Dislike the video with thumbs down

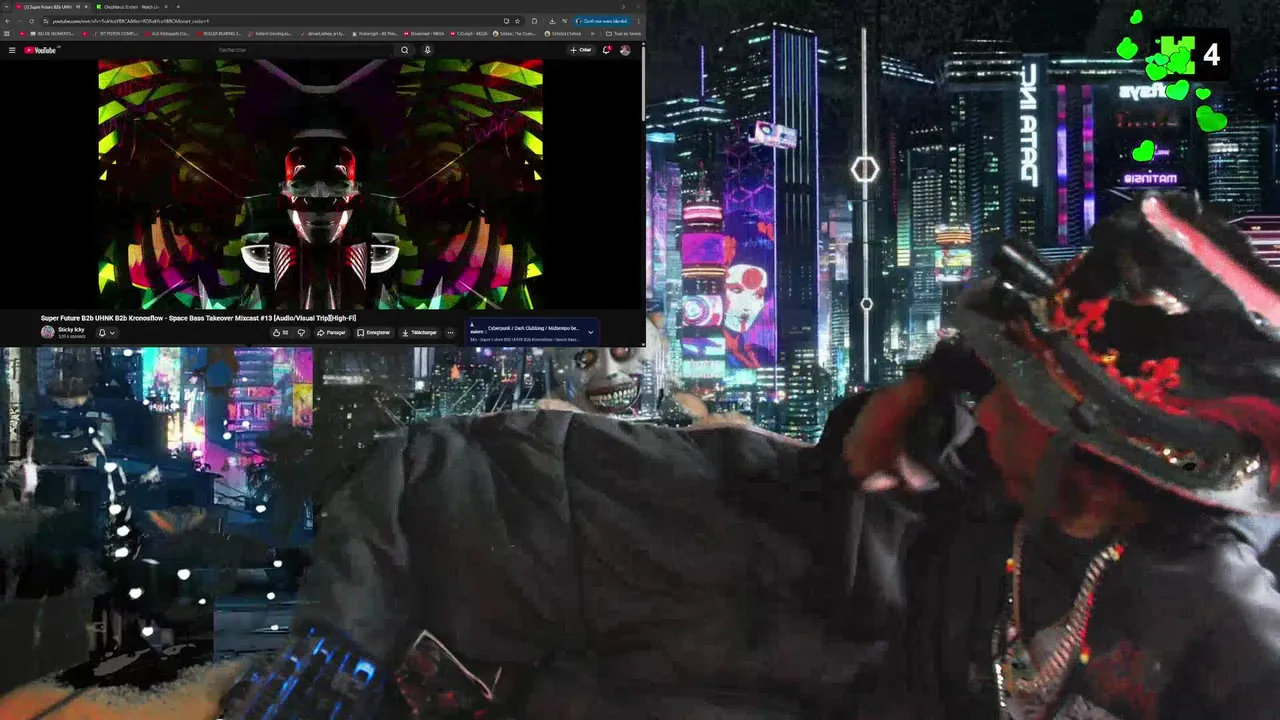click(301, 333)
